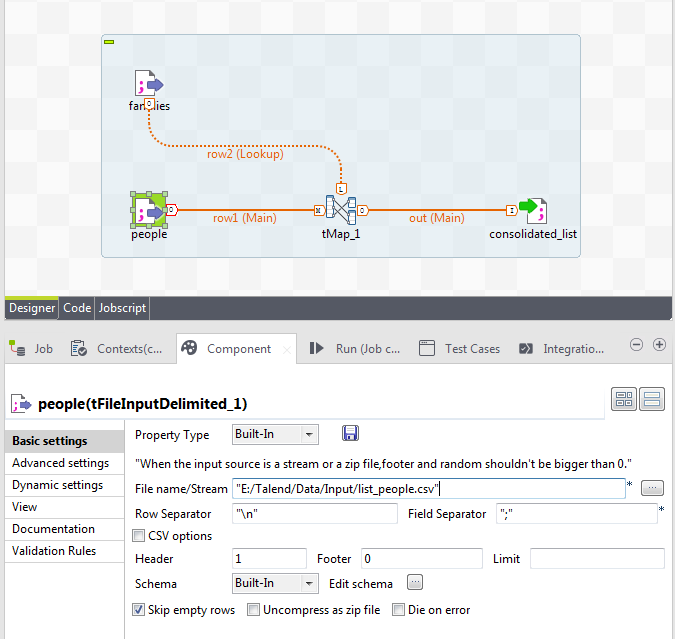Close the Component view tab
The width and height of the screenshot is (675, 639).
pos(287,350)
